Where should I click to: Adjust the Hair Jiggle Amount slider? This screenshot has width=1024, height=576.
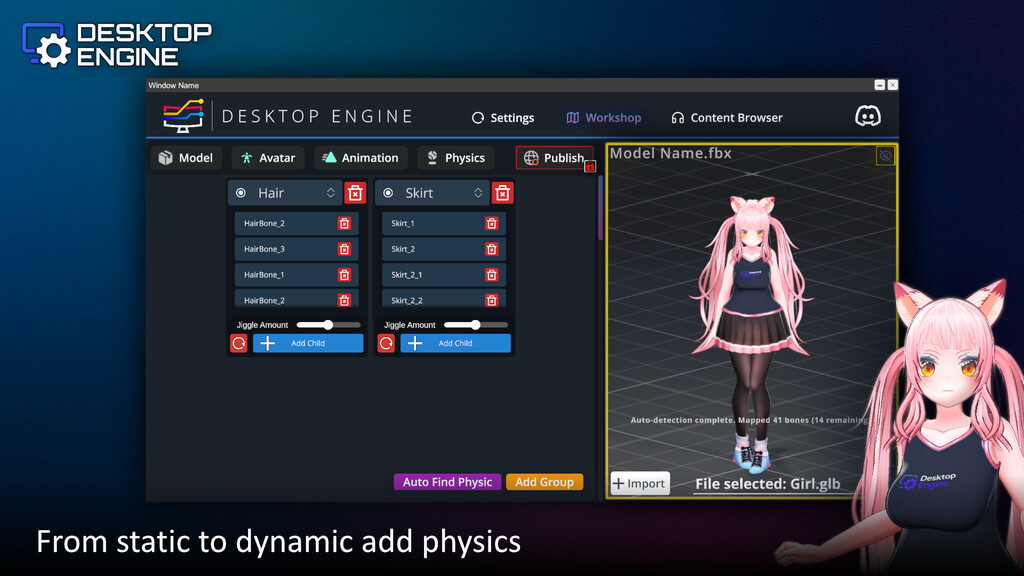pyautogui.click(x=328, y=325)
